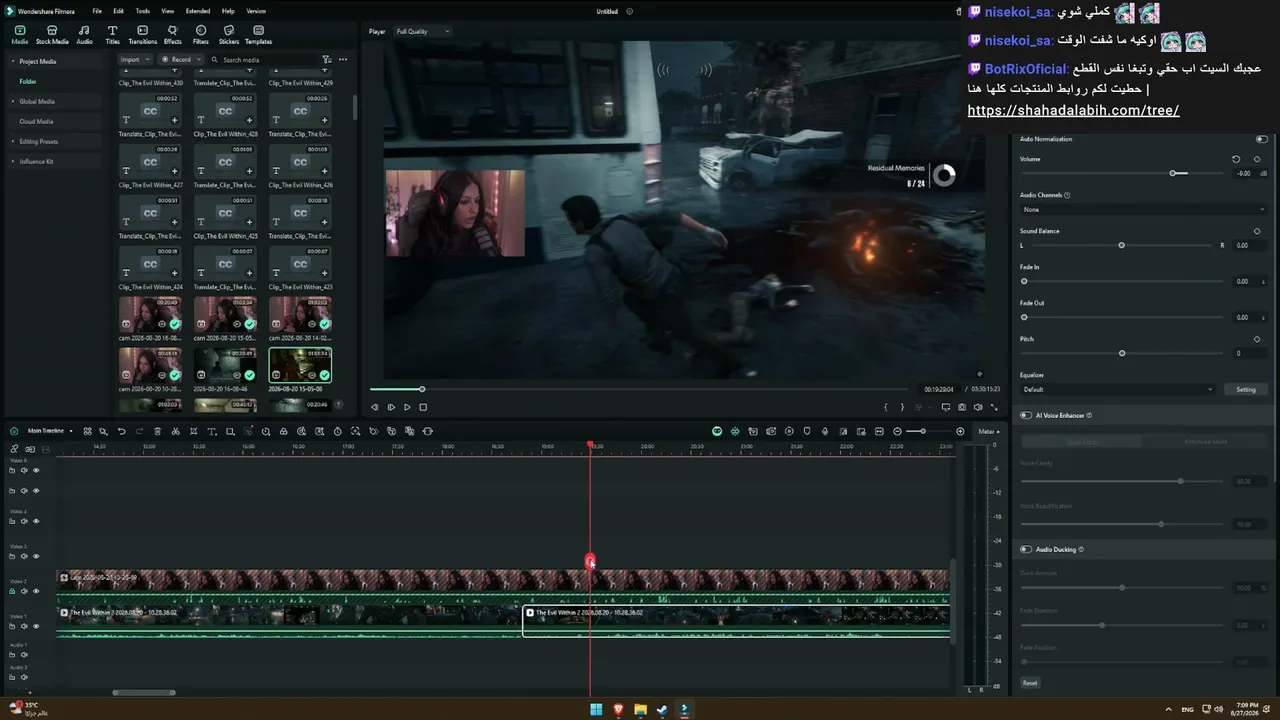Screen dimensions: 1280x720
Task: Zoom in the timeline with plus icon
Action: click(960, 431)
